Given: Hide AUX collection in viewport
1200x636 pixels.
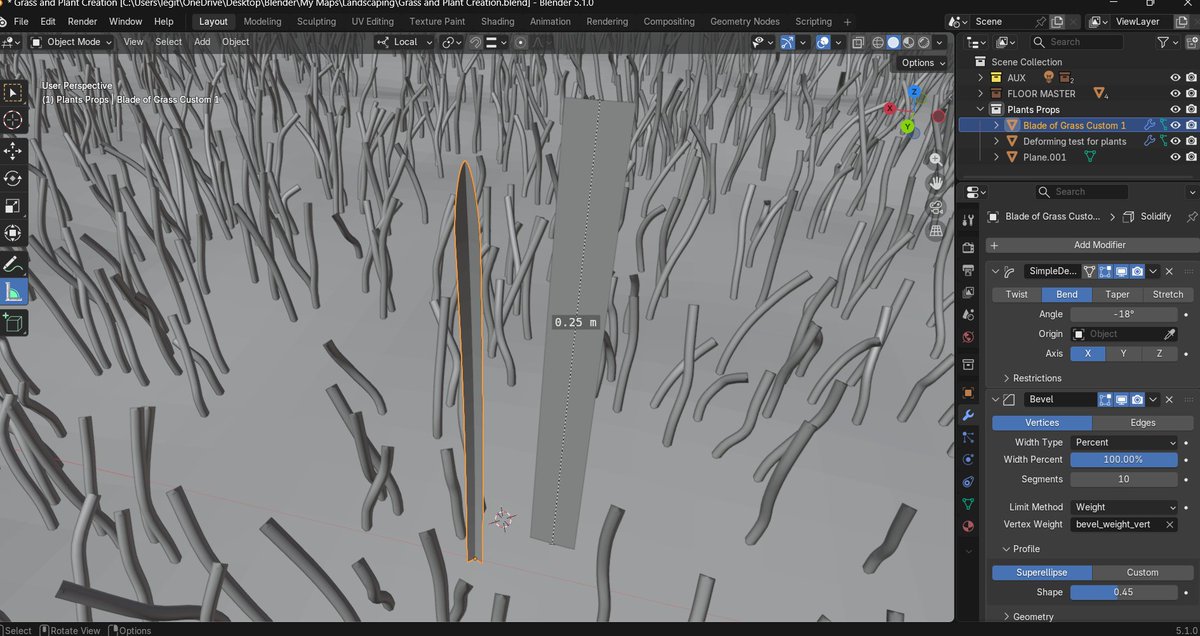Looking at the screenshot, I should coord(1175,78).
